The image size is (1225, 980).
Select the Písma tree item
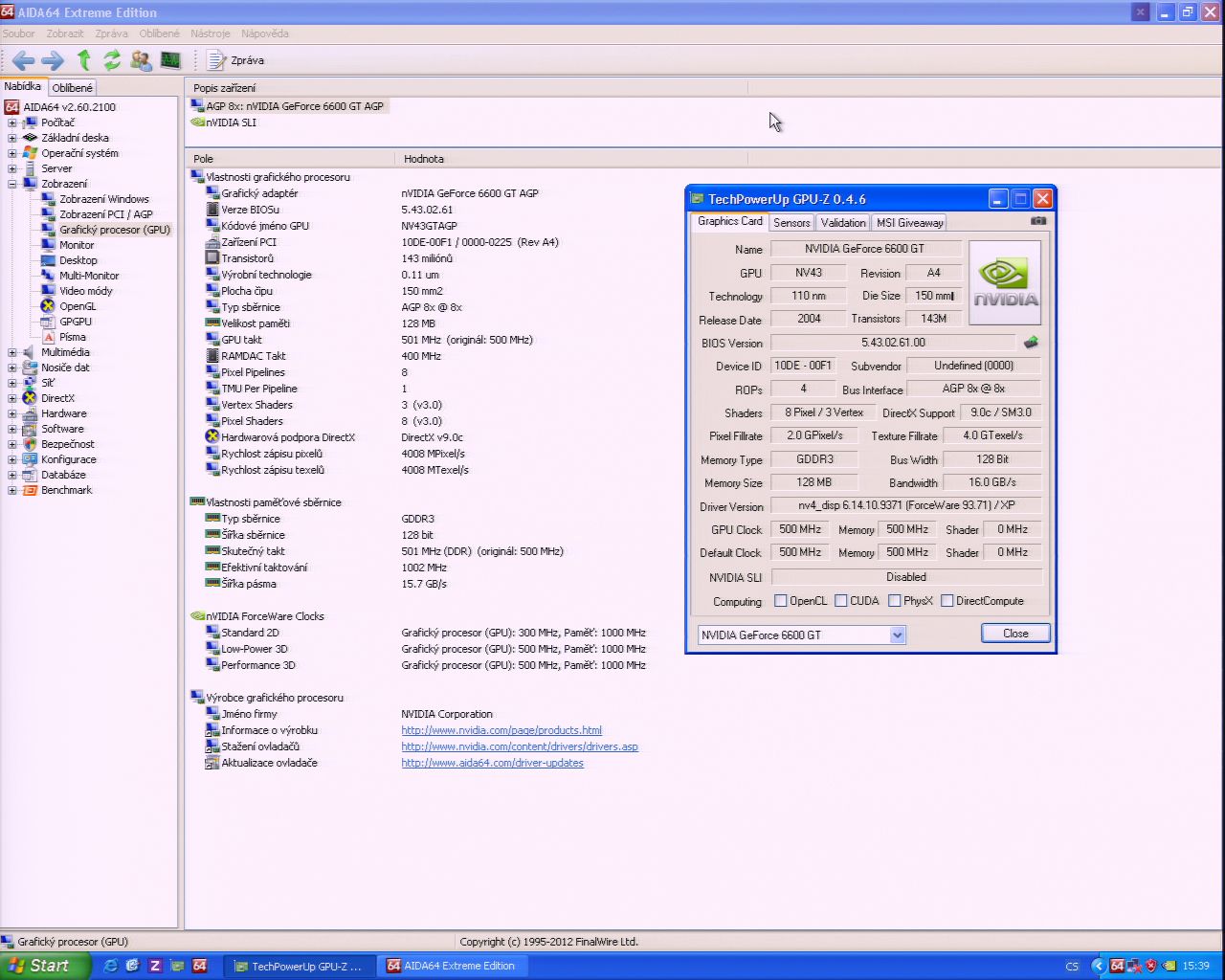click(x=72, y=337)
